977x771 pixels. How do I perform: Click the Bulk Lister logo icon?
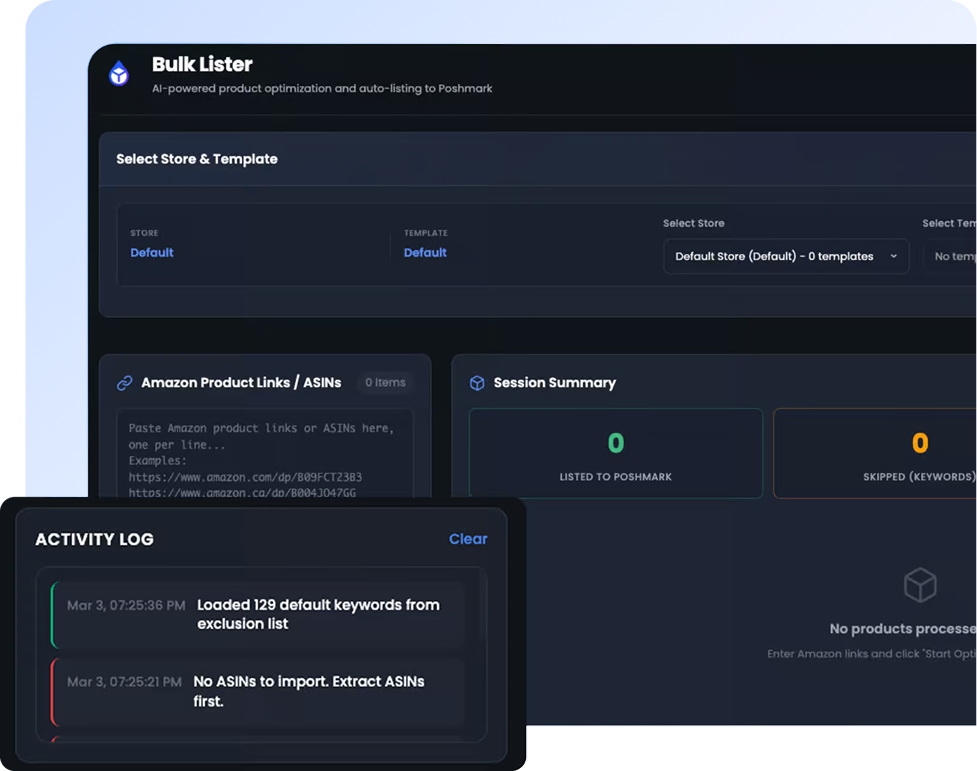(119, 74)
